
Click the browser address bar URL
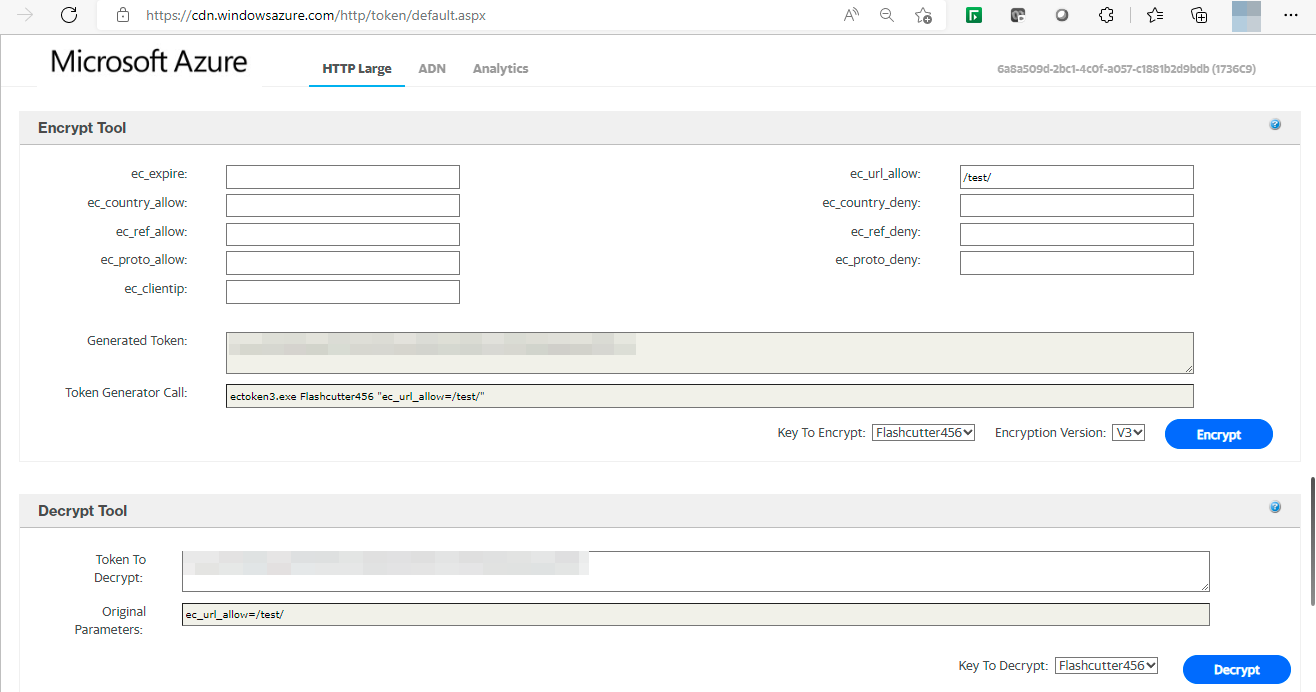[x=316, y=15]
